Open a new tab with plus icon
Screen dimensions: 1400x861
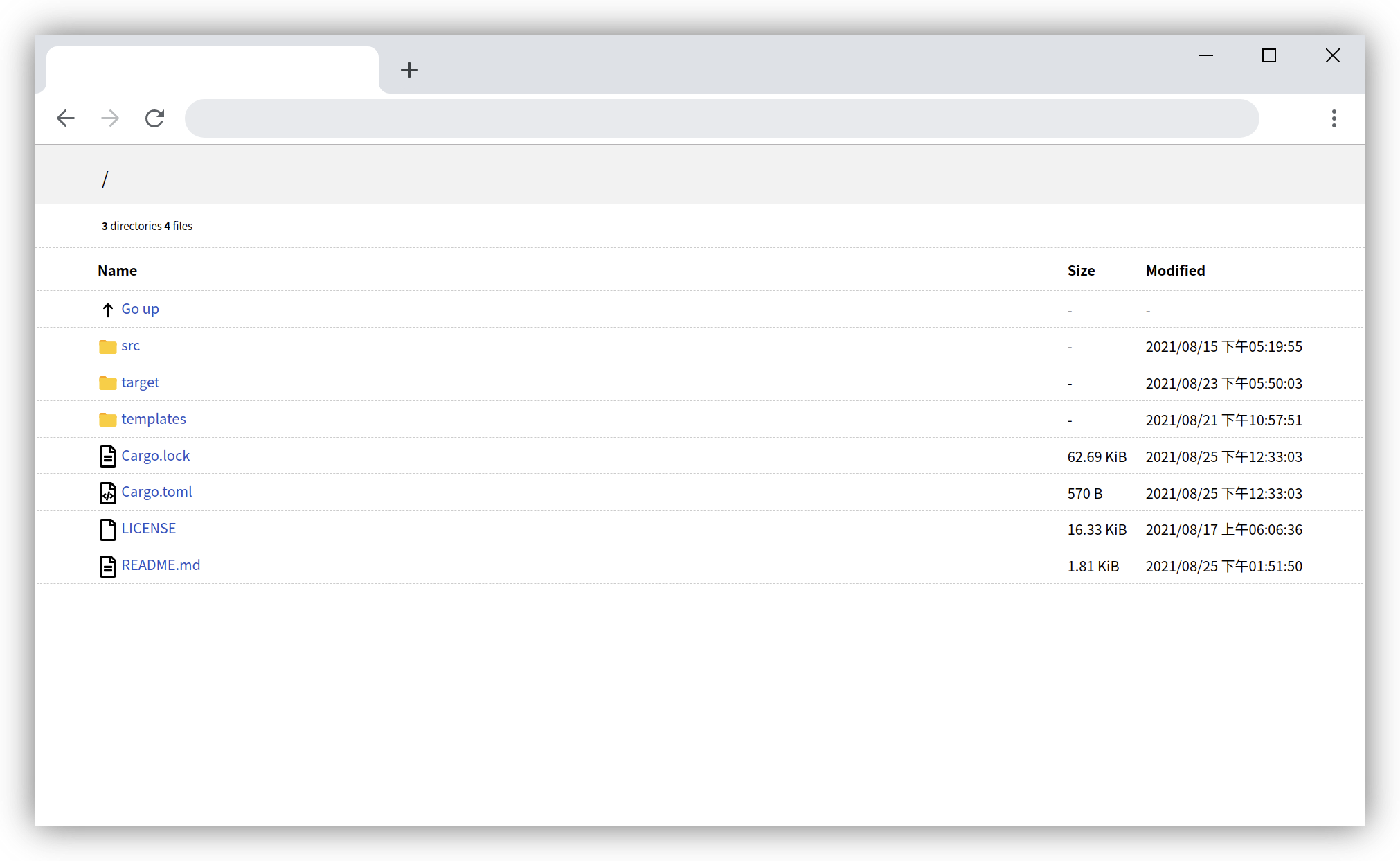tap(409, 70)
